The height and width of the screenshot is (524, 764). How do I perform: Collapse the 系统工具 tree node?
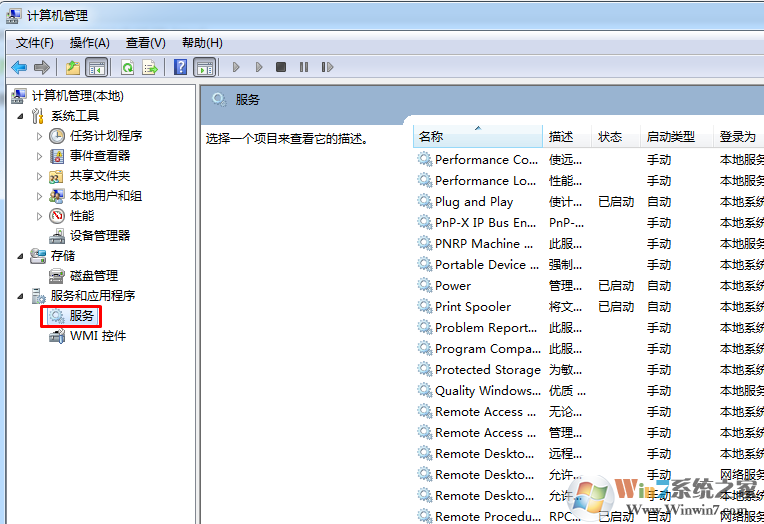pyautogui.click(x=21, y=116)
